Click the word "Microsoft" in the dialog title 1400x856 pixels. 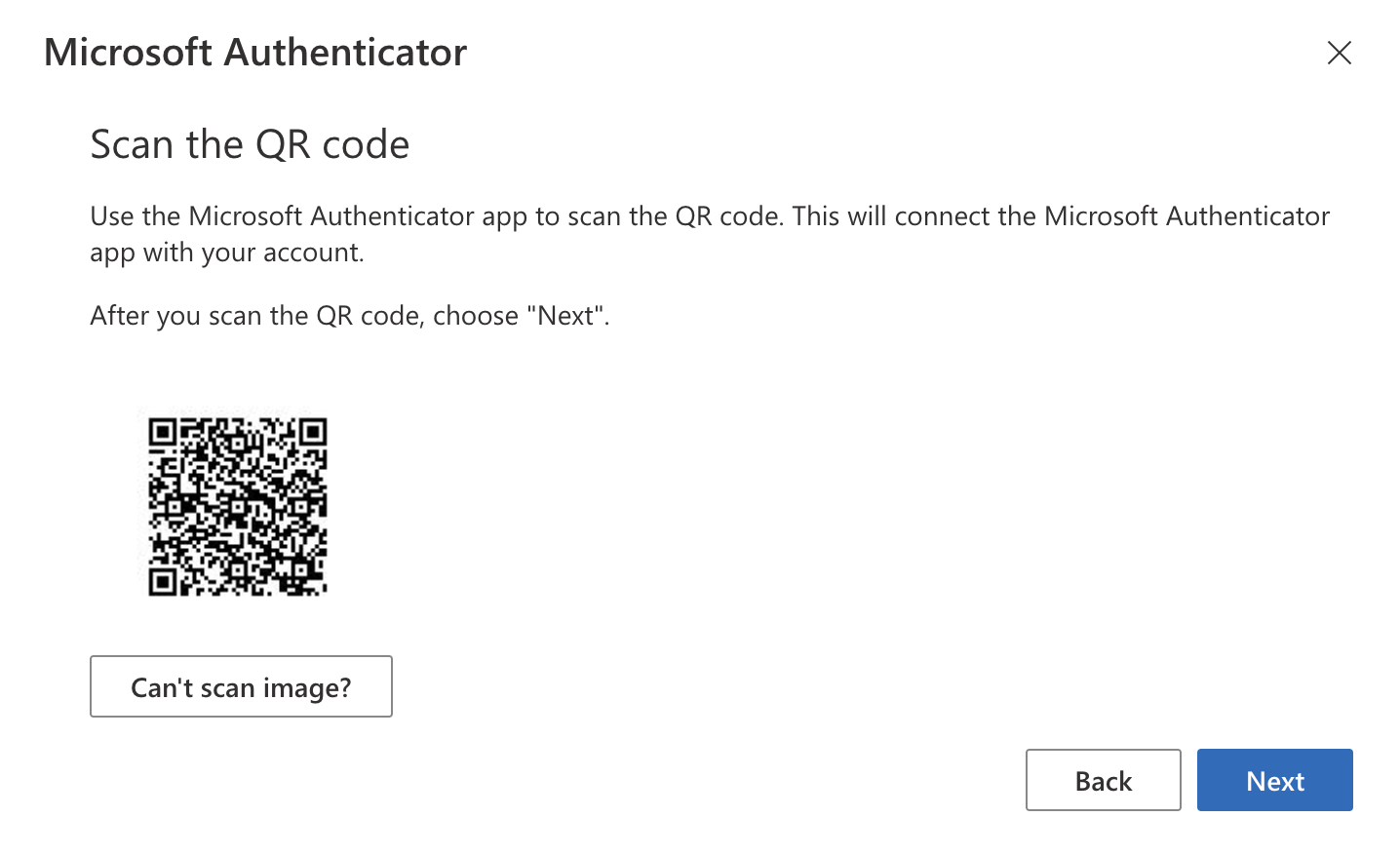point(128,53)
